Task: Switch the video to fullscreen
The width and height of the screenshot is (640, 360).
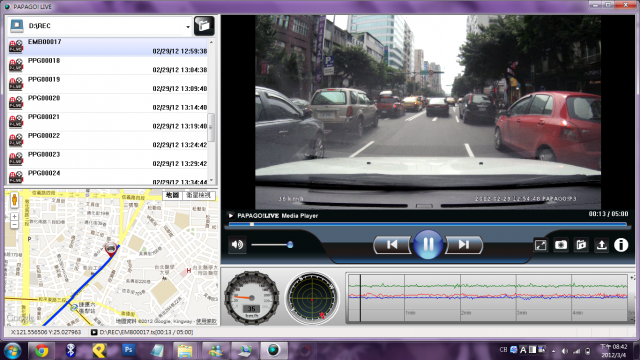Action: point(540,245)
